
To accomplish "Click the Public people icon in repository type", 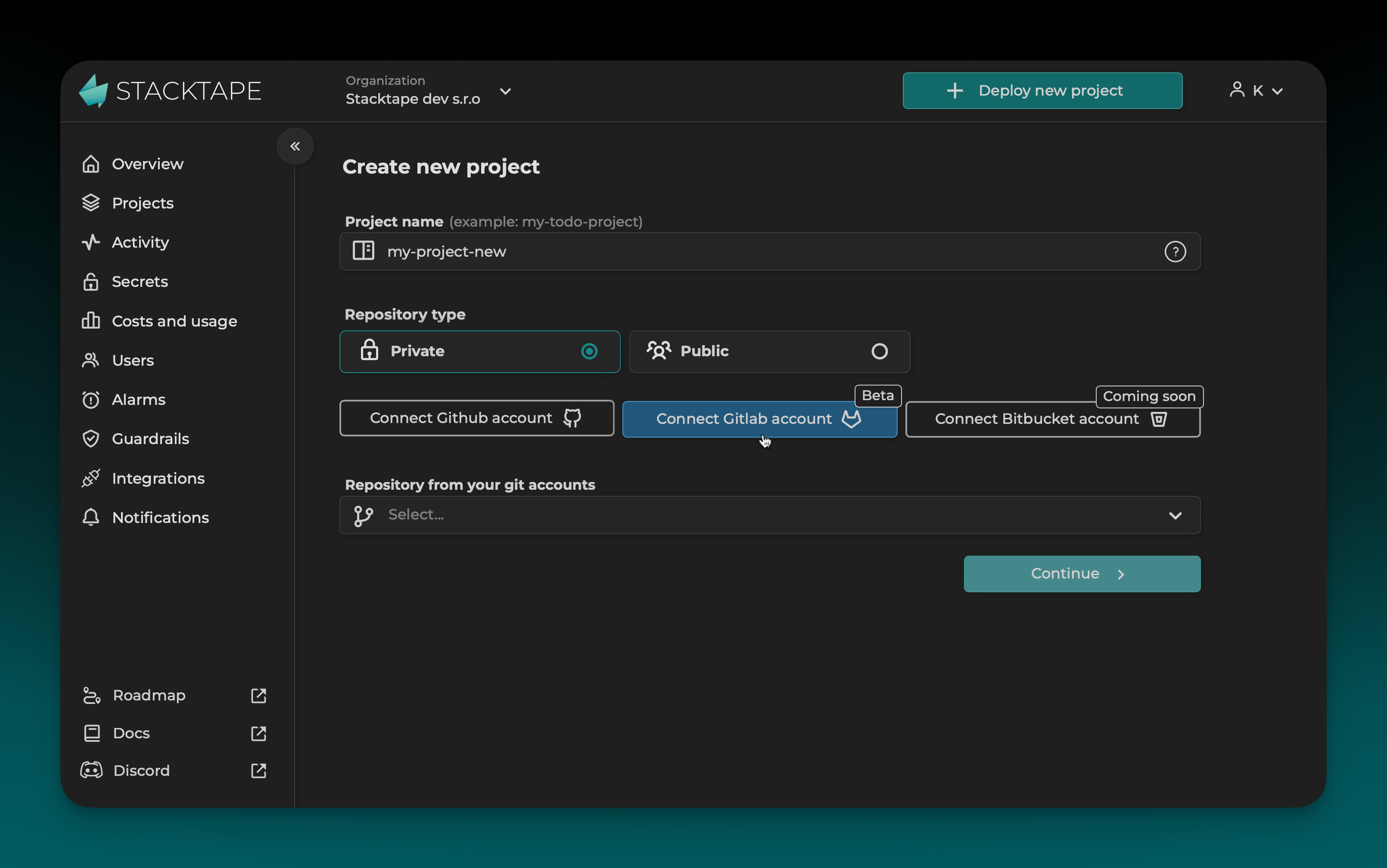I will tap(659, 350).
